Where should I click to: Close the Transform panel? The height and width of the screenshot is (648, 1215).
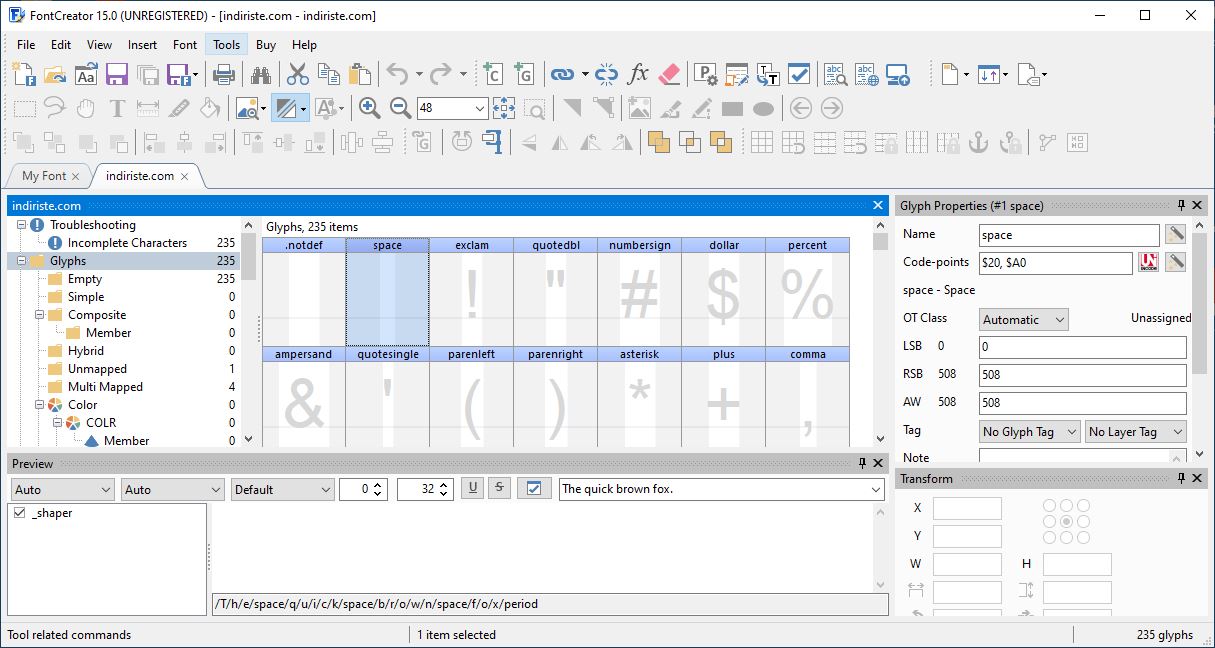pyautogui.click(x=1199, y=479)
